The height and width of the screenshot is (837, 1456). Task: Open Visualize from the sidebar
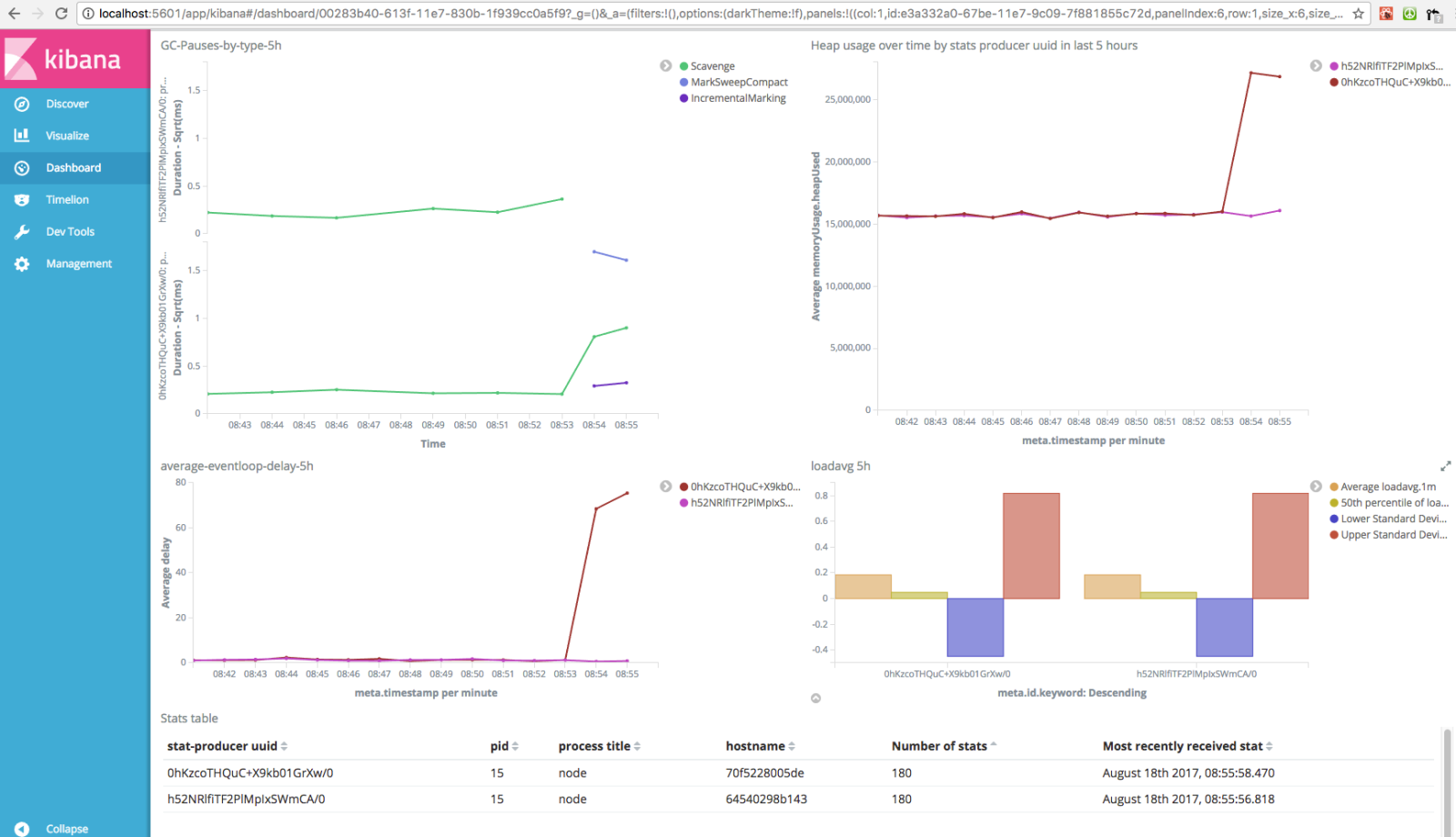coord(67,136)
